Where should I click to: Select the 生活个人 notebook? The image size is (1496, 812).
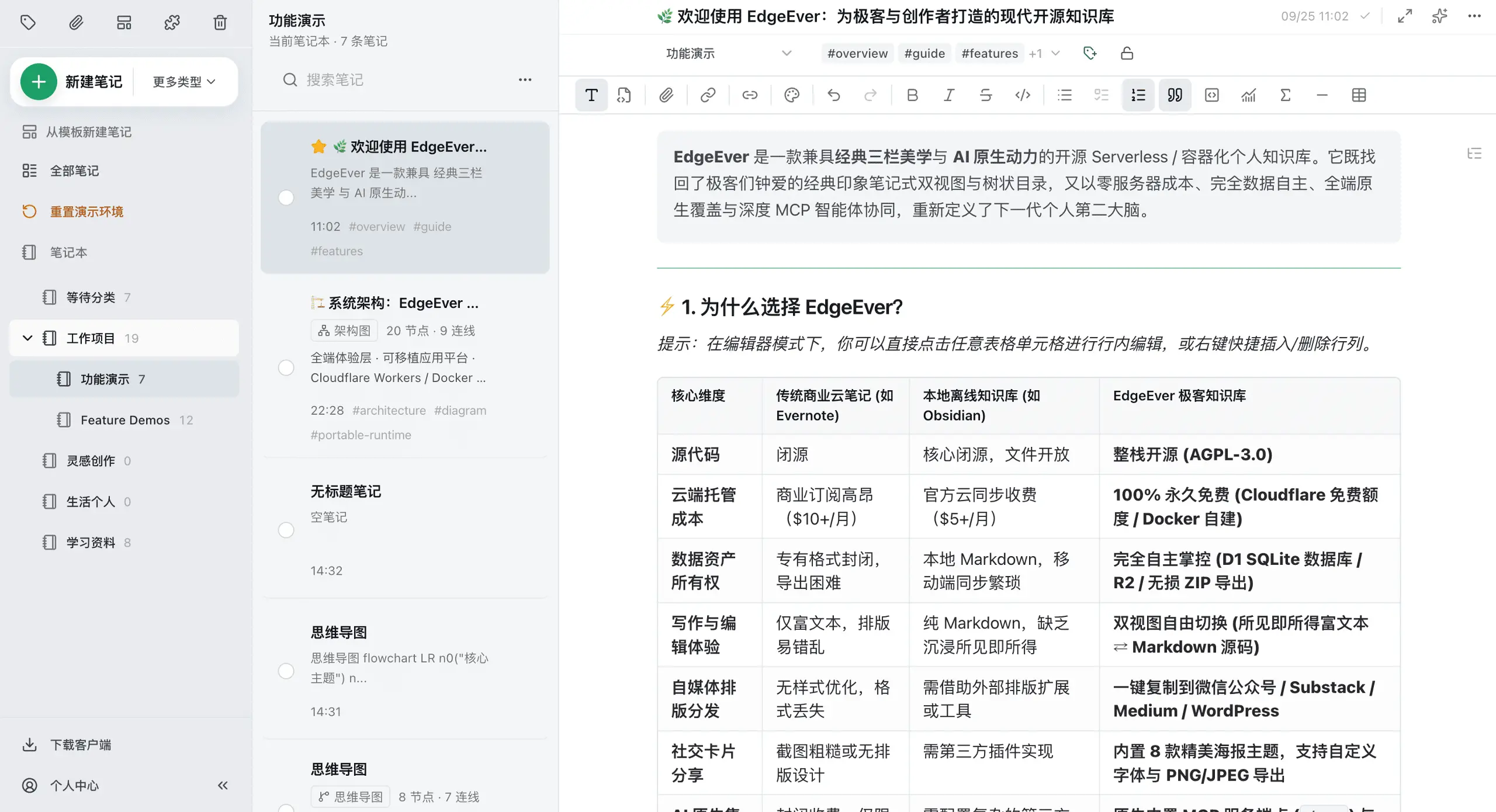click(x=124, y=502)
